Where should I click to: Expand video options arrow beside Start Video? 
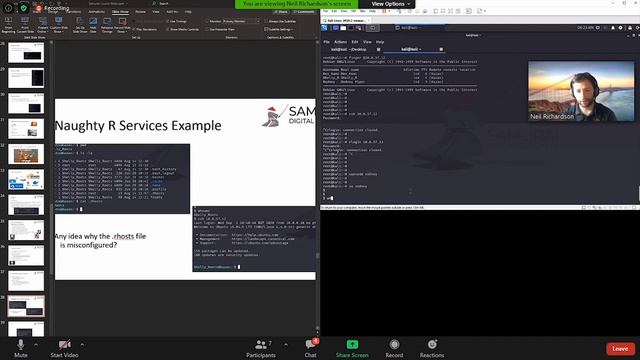click(x=82, y=345)
